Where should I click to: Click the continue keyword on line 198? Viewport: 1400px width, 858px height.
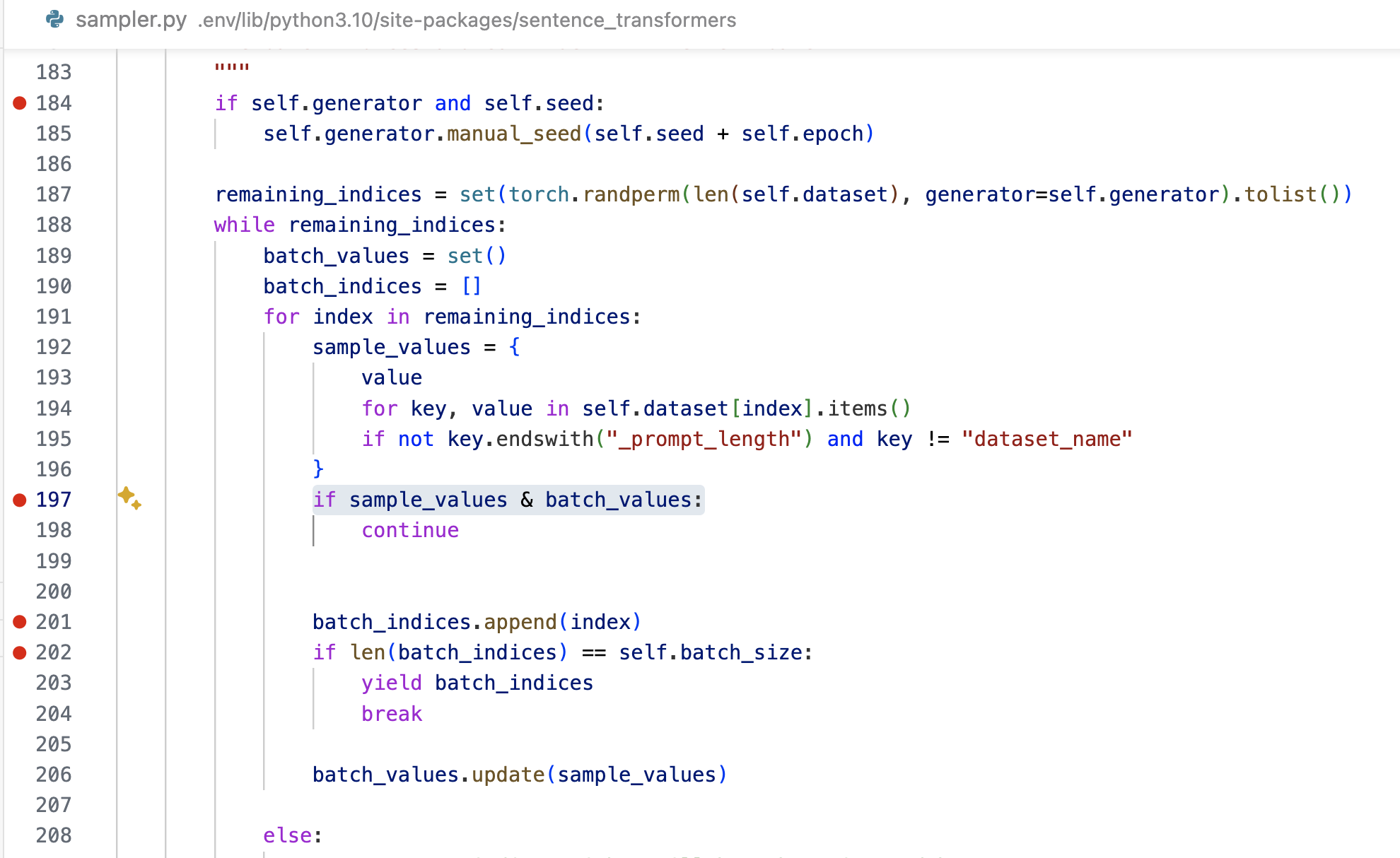click(x=410, y=530)
